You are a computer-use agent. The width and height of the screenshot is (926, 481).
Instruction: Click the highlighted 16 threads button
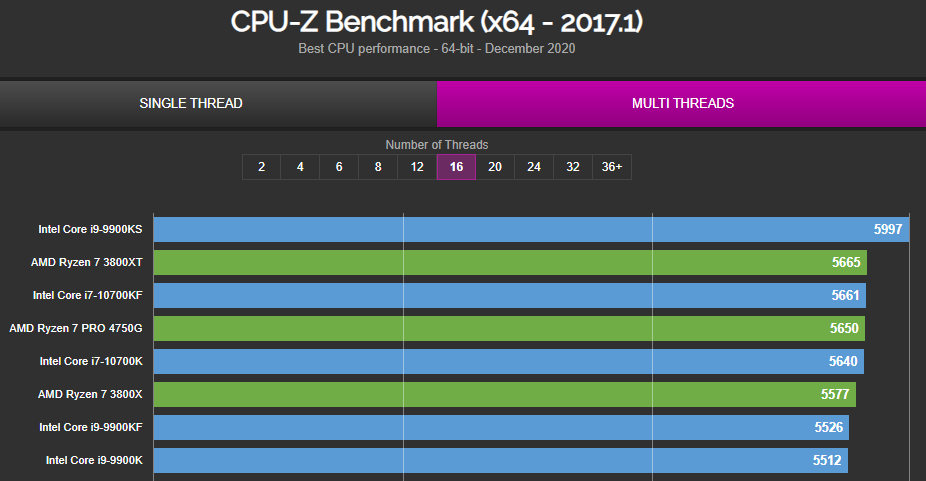(x=456, y=167)
